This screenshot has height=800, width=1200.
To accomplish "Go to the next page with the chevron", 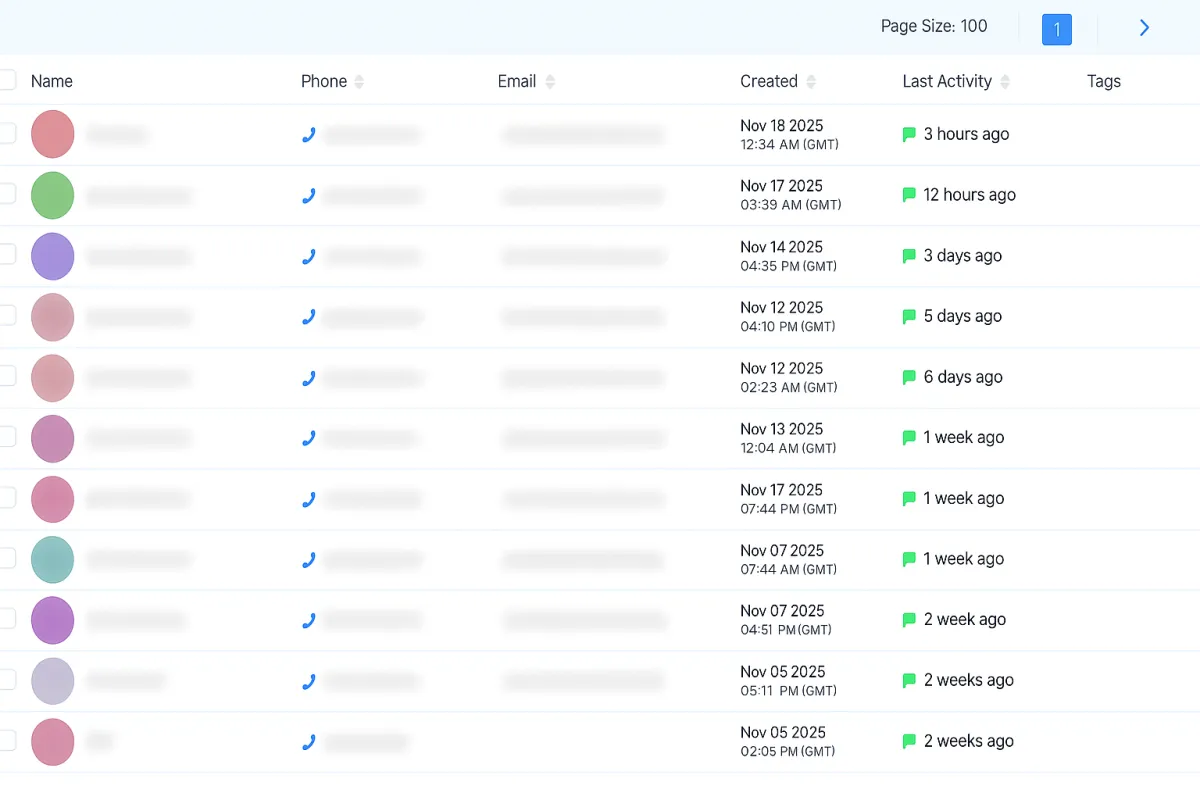I will coord(1145,28).
